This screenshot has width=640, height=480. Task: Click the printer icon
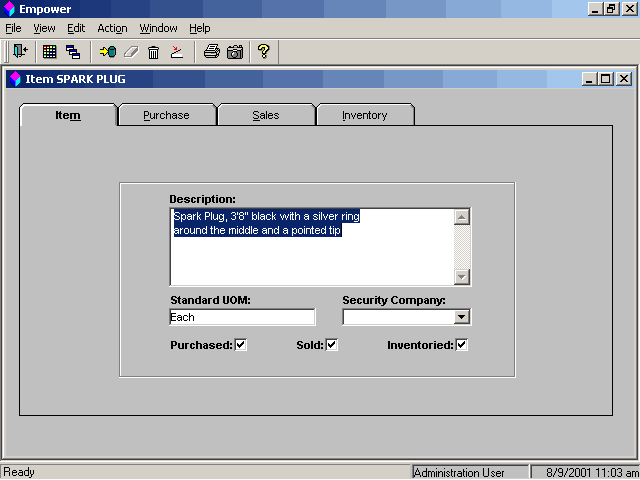(212, 52)
